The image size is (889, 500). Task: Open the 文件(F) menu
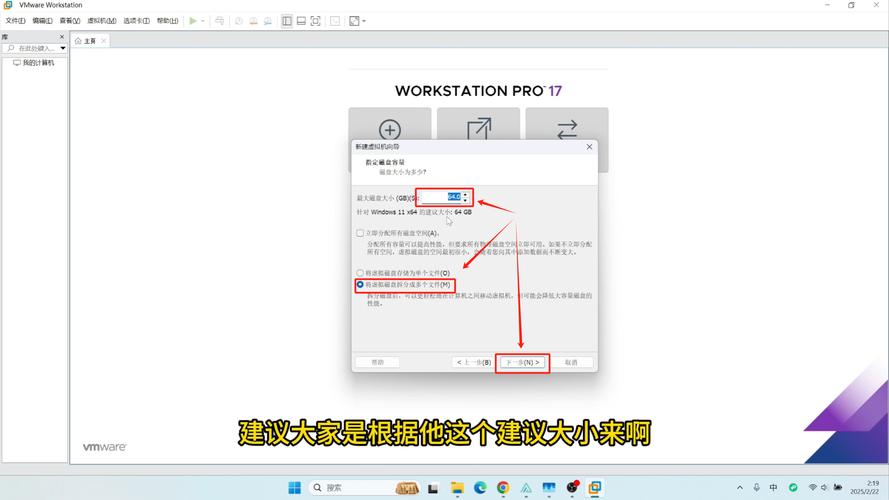click(15, 21)
